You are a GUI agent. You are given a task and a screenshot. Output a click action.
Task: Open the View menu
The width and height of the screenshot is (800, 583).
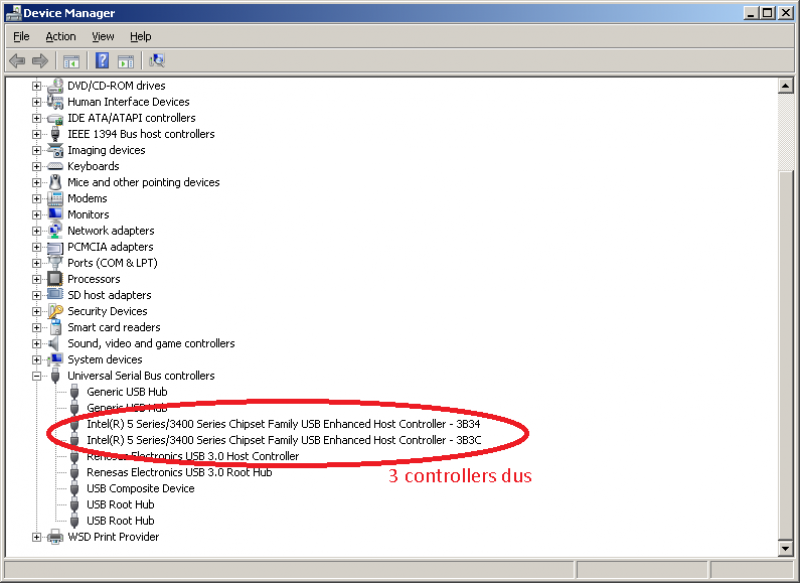click(103, 37)
